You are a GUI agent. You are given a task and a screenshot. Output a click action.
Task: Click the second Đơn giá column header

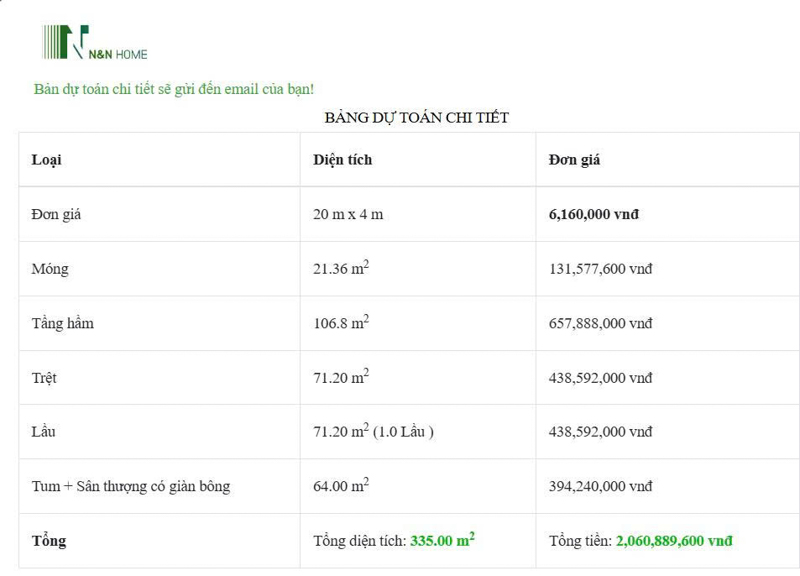tap(574, 160)
